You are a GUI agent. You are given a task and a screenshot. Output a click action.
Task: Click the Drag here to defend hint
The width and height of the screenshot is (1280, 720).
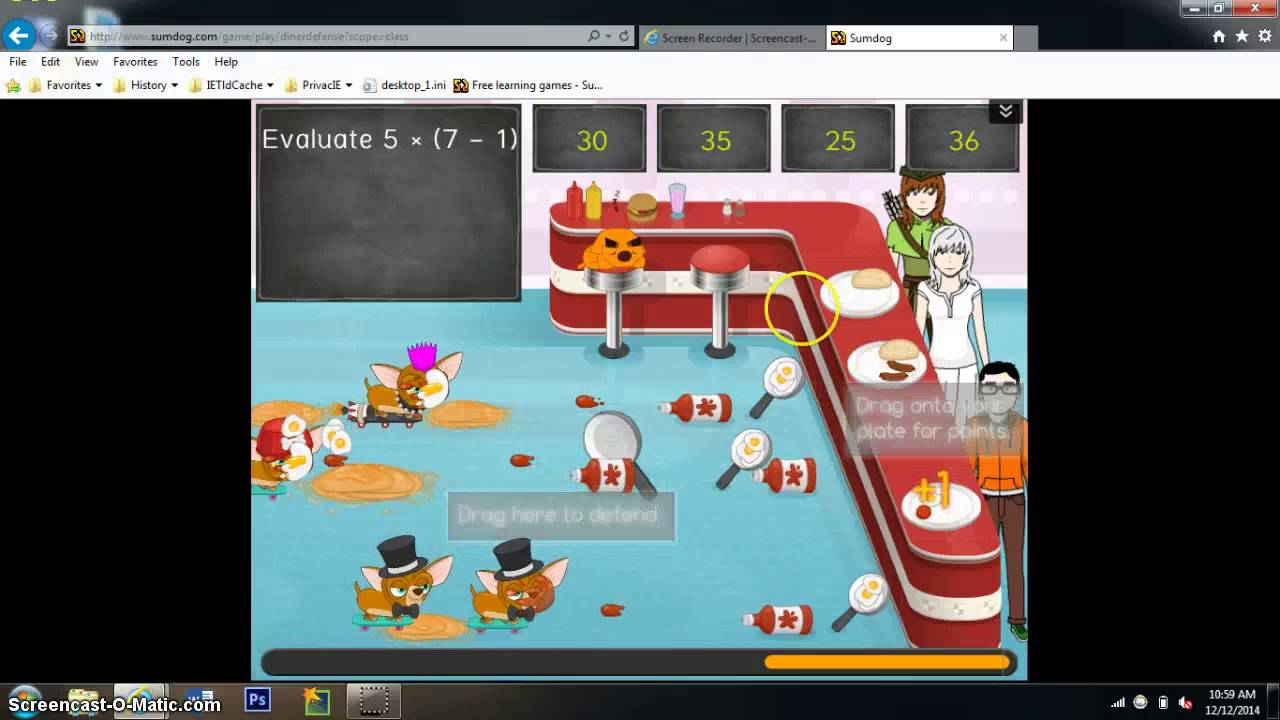tap(559, 515)
